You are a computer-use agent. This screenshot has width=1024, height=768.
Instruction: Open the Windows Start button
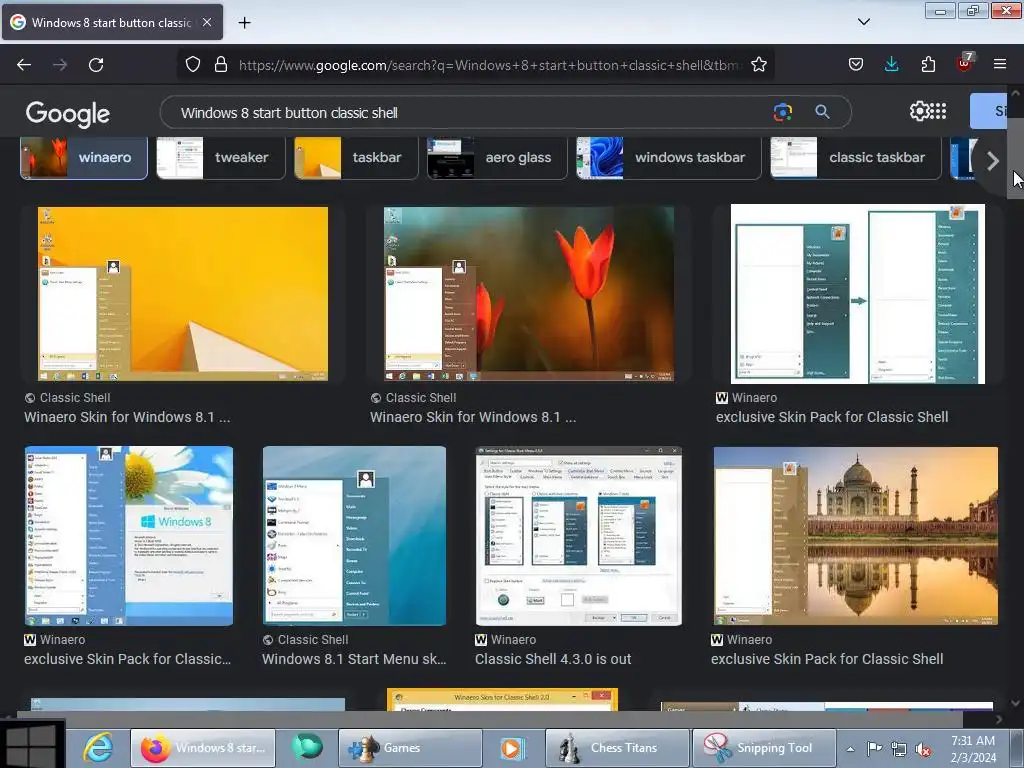[x=31, y=745]
